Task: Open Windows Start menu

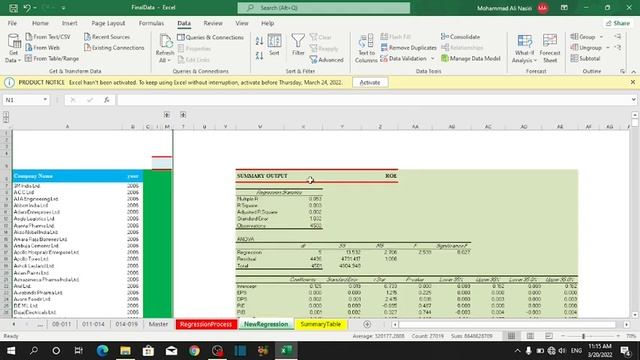Action: point(11,351)
